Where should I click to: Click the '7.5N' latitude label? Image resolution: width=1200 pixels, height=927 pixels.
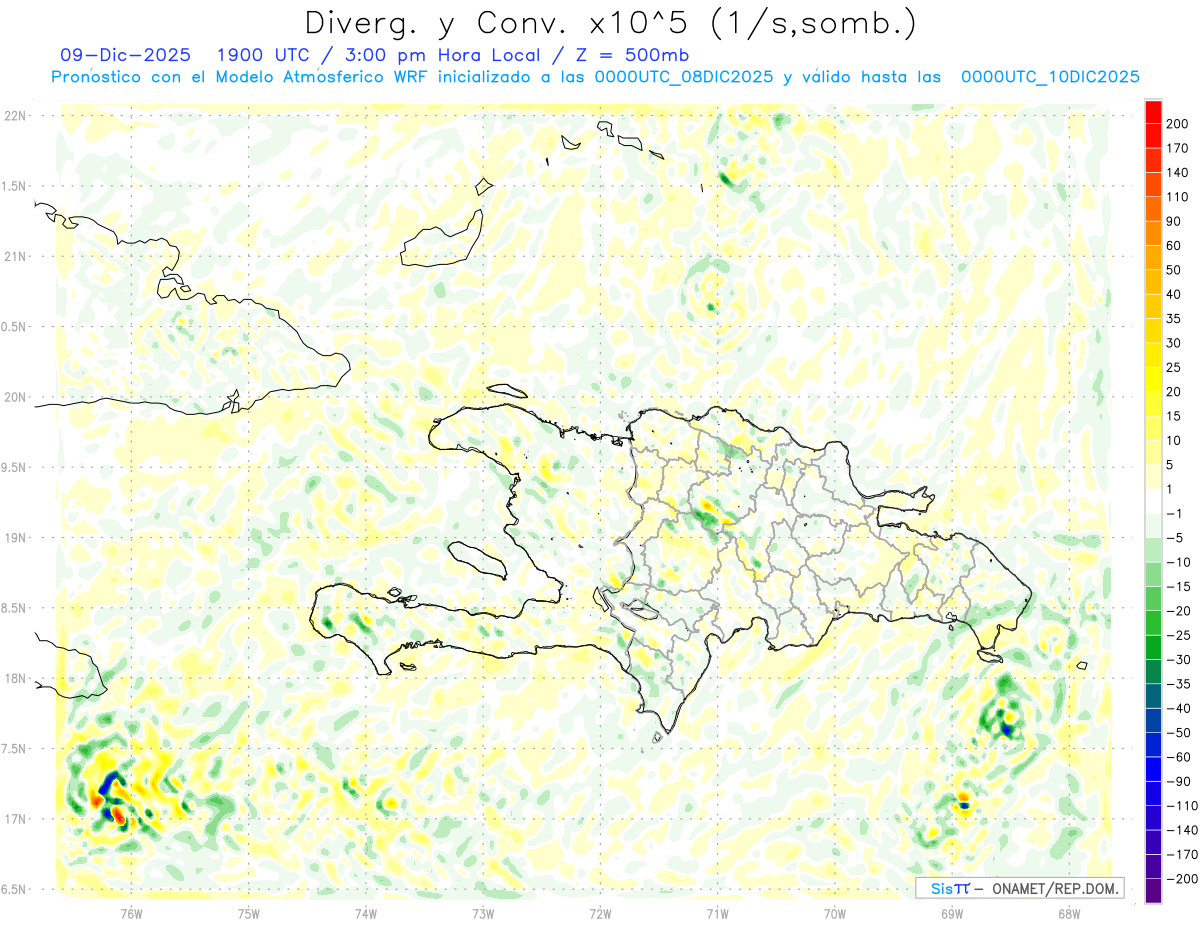pos(14,749)
